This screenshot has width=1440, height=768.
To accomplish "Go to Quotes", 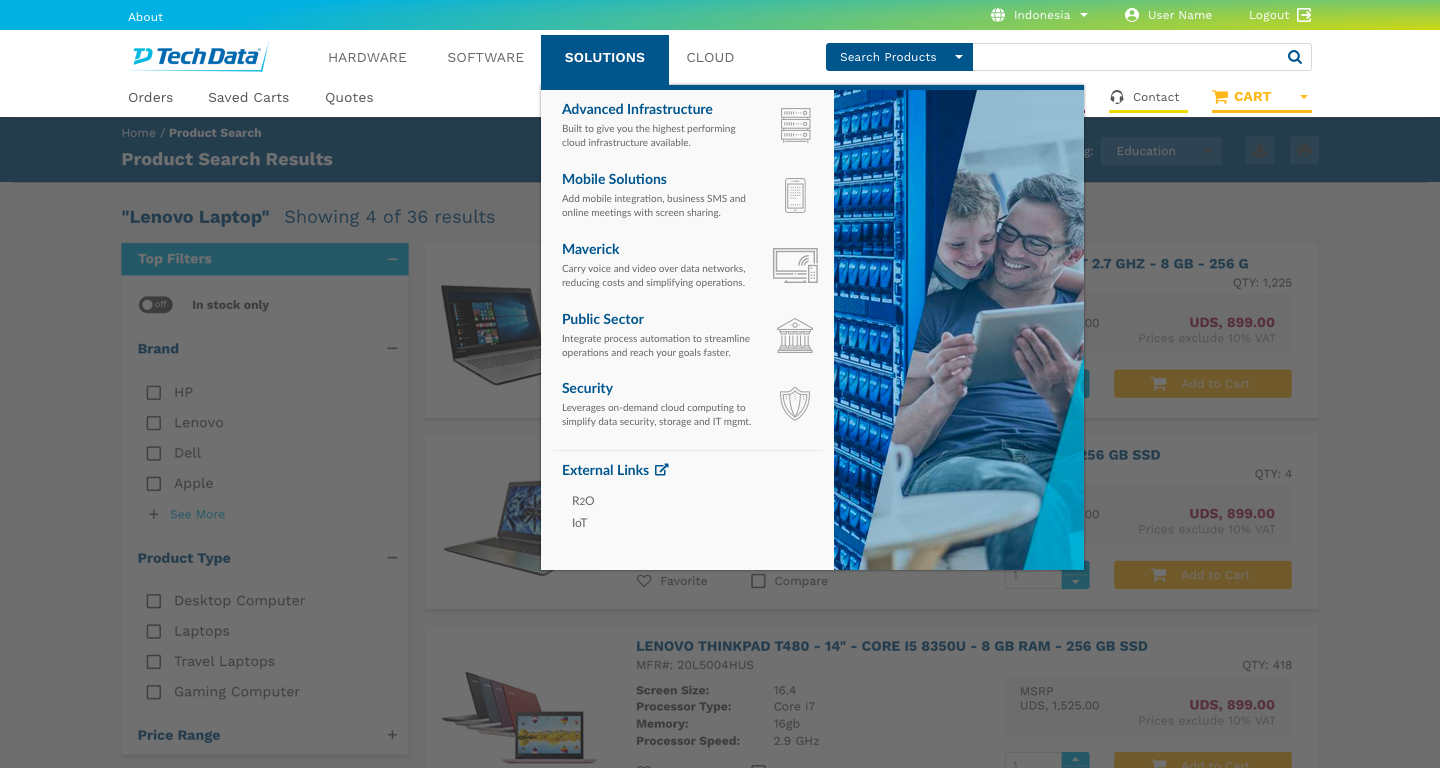I will pyautogui.click(x=349, y=97).
